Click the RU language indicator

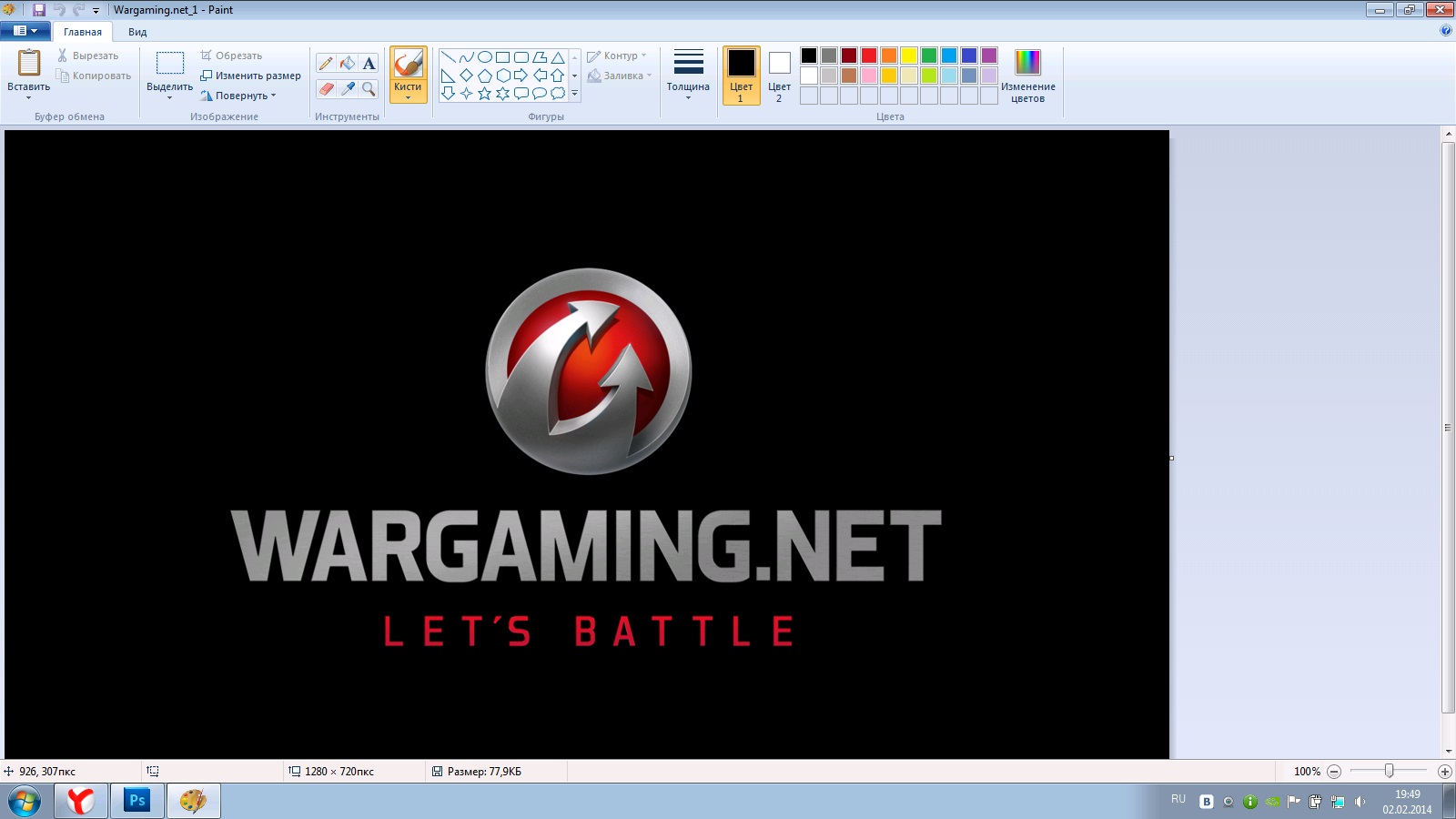(1178, 799)
